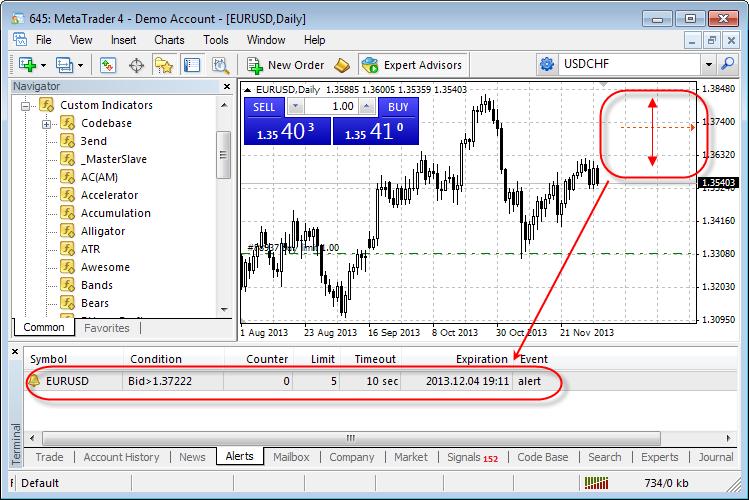Click the gear icon beside USDCHF
This screenshot has width=749, height=500.
(547, 64)
